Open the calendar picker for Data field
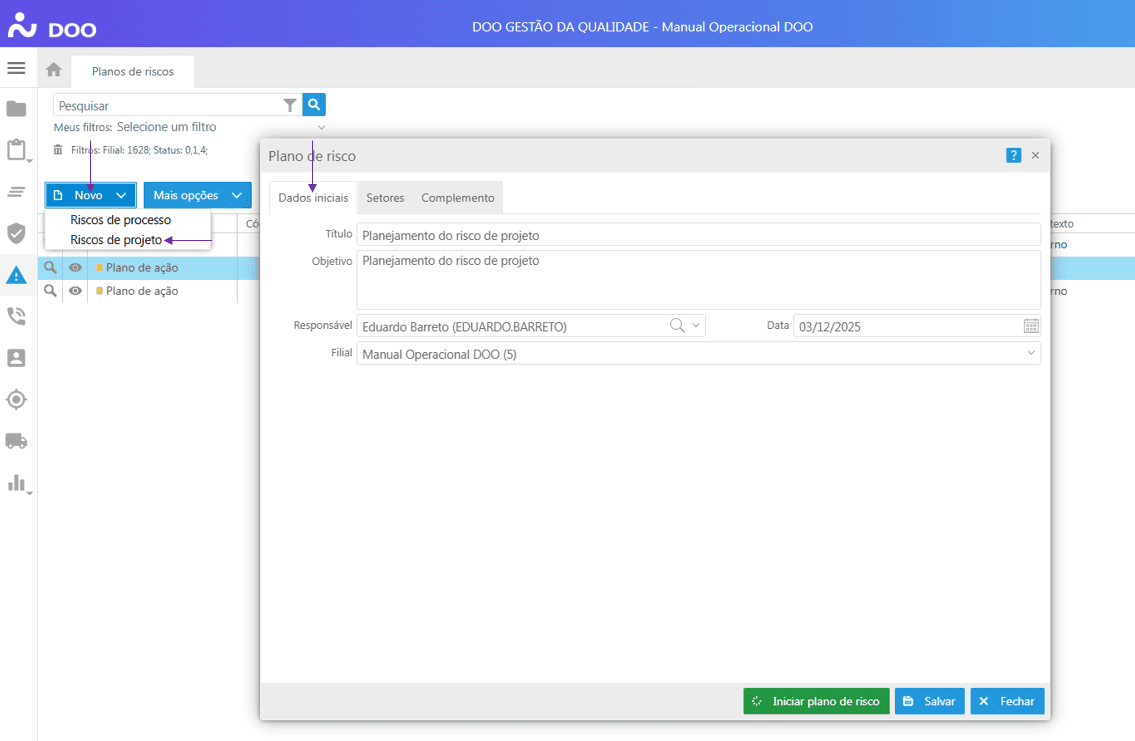 pos(1031,326)
